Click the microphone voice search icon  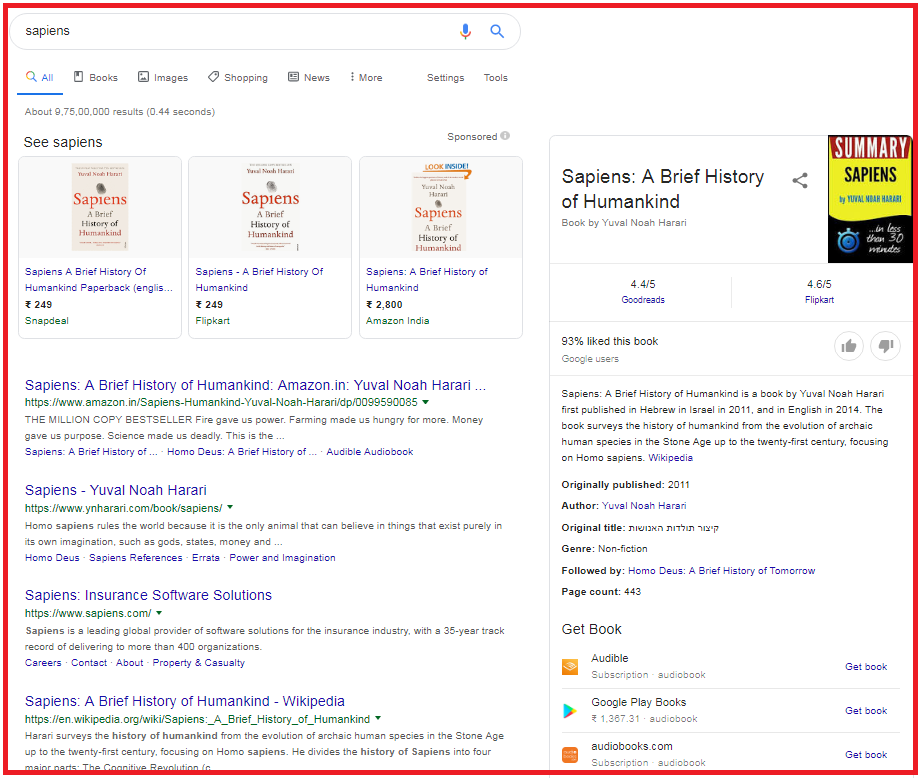coord(464,31)
